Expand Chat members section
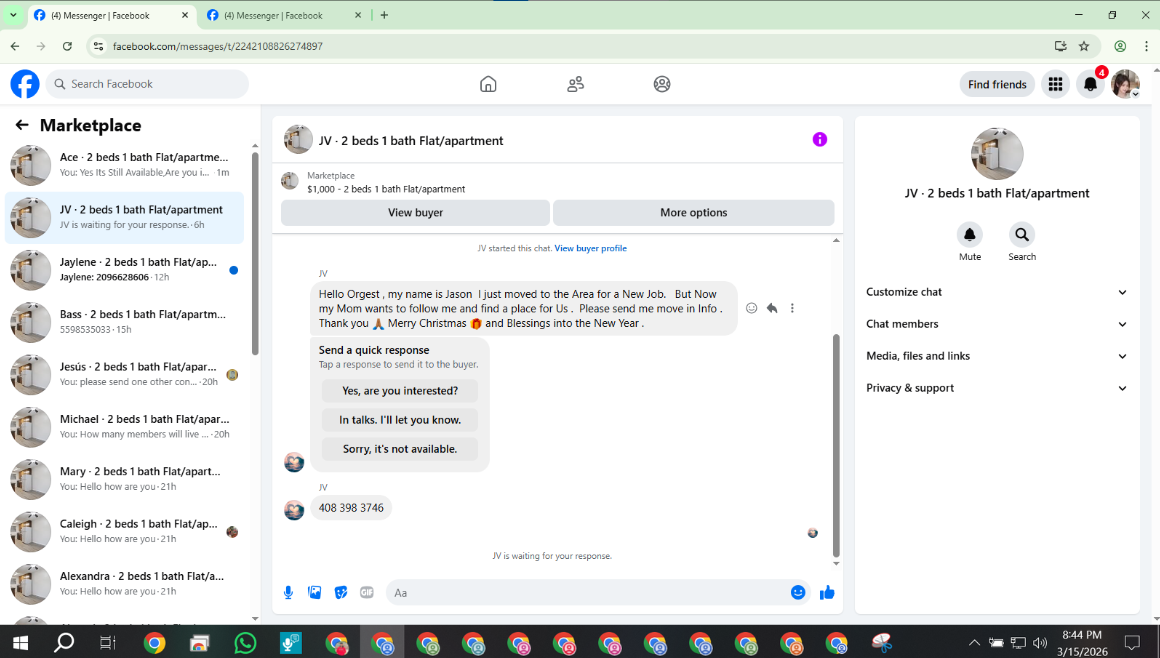 [x=997, y=323]
